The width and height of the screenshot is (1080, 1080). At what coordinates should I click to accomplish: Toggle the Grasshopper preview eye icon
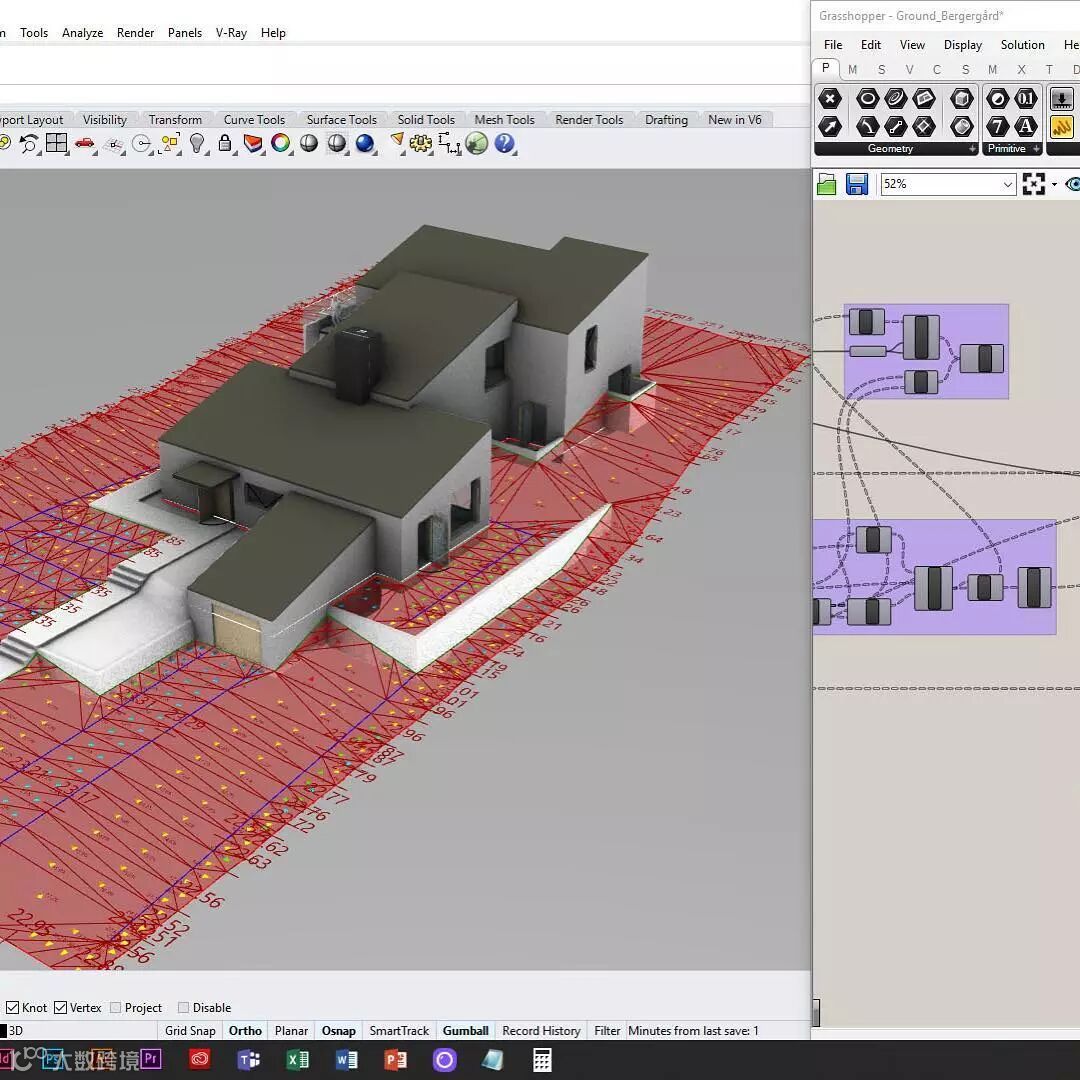tap(1072, 184)
